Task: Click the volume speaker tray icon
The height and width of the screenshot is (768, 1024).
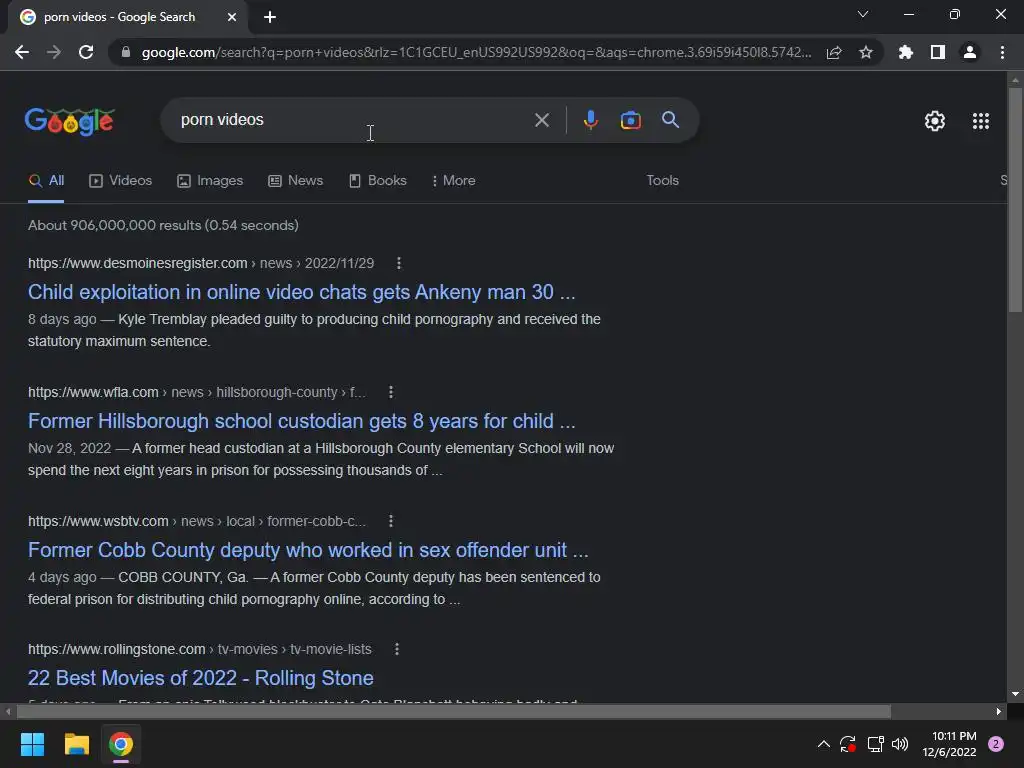Action: tap(900, 744)
